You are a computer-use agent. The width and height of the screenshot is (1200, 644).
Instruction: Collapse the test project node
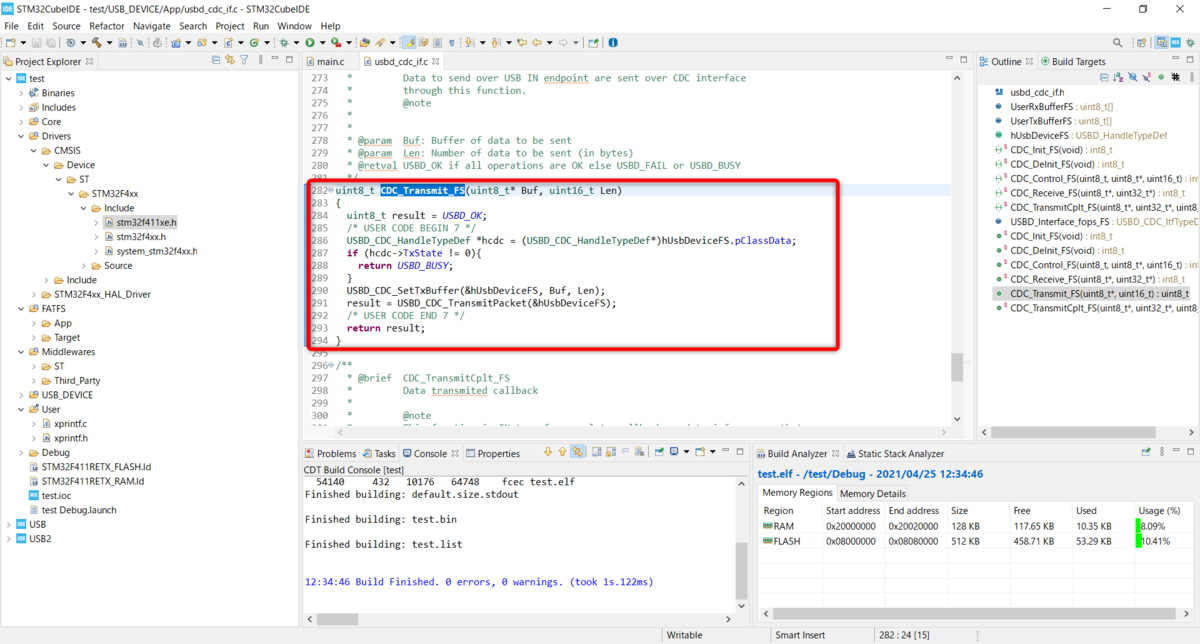coord(8,78)
